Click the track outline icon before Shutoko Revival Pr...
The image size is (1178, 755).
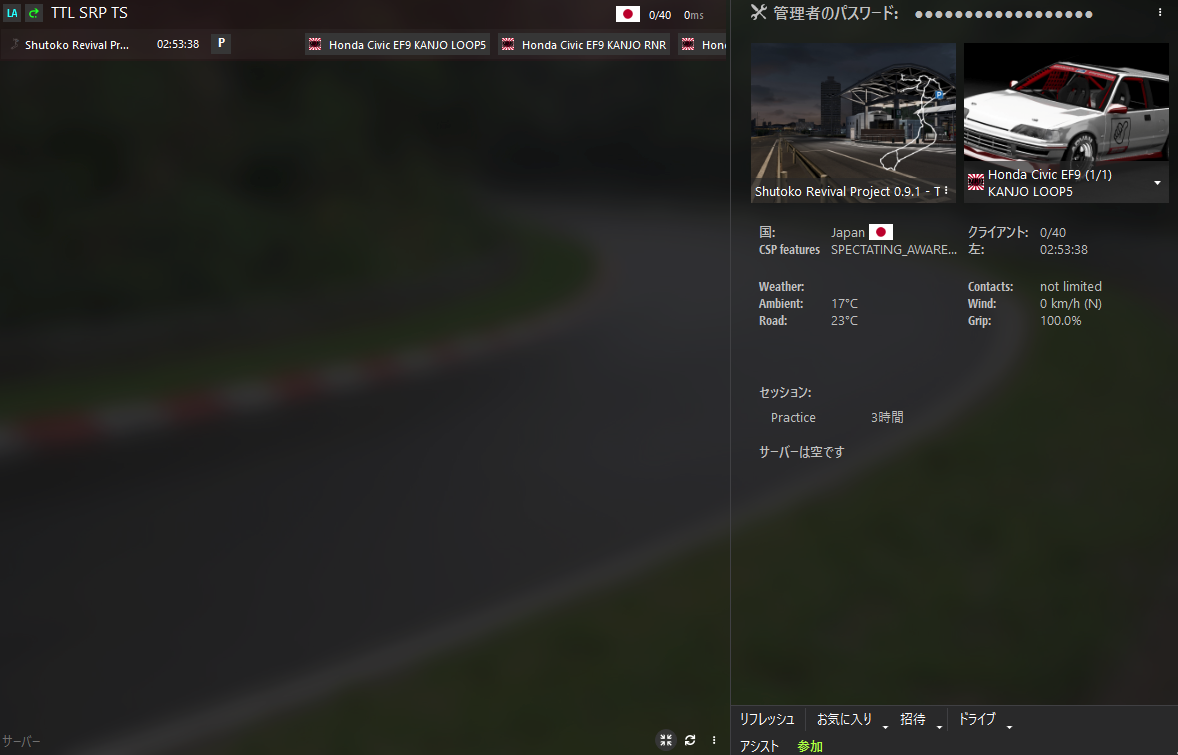click(14, 44)
